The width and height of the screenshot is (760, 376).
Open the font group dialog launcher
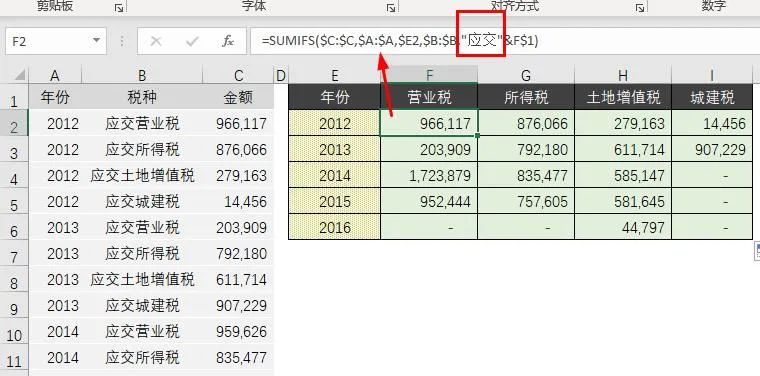(391, 8)
